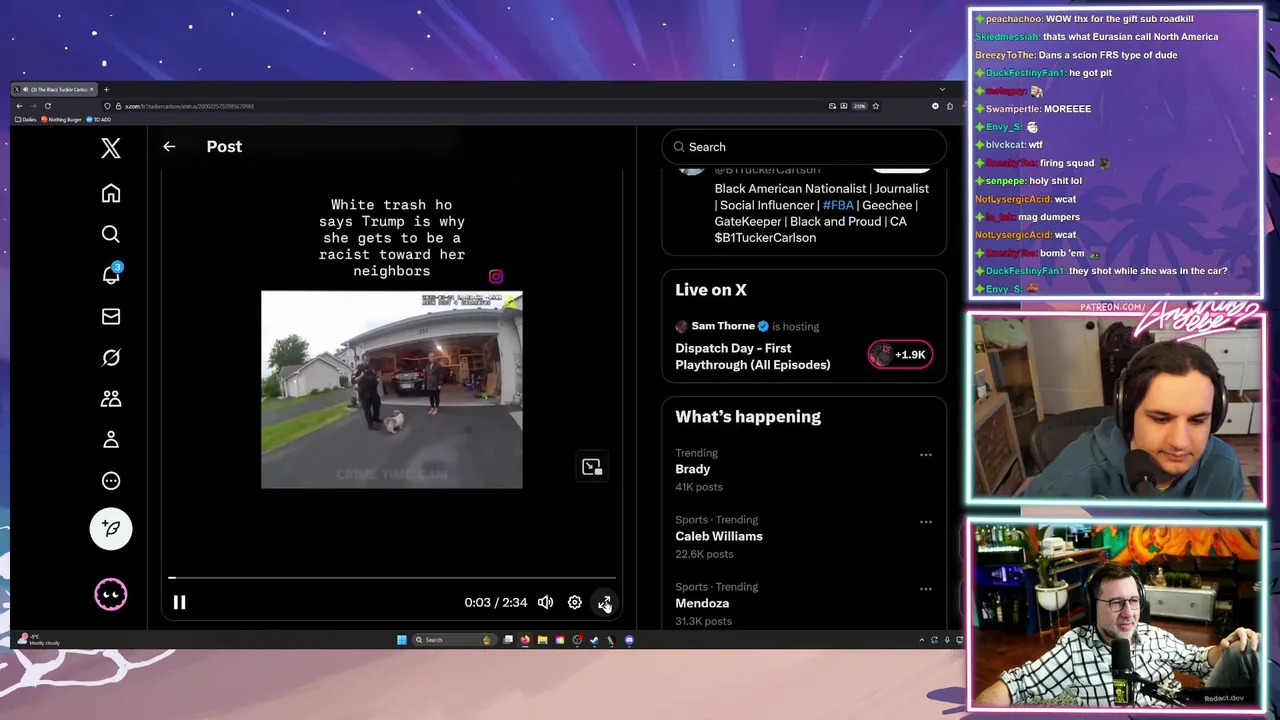
Task: Focus the X Search field
Action: (804, 147)
